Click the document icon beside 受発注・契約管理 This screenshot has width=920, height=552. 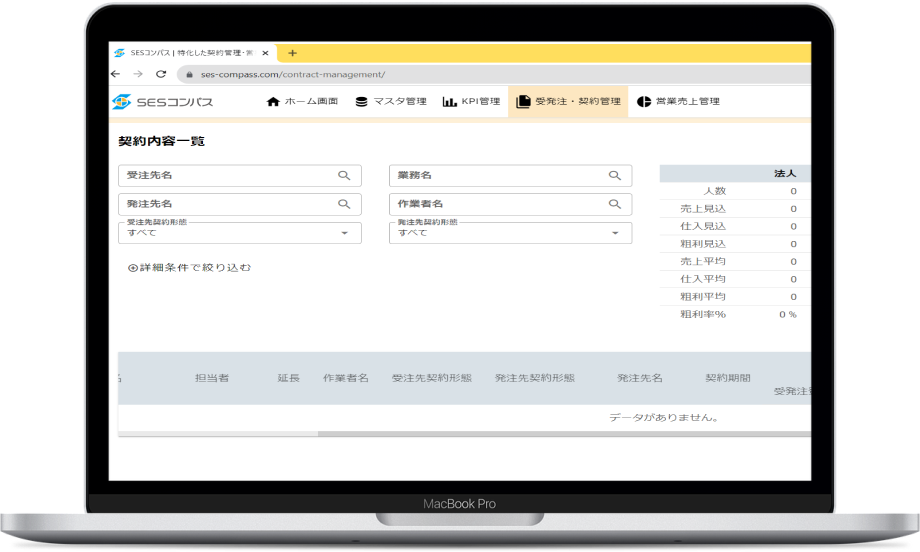pos(523,101)
